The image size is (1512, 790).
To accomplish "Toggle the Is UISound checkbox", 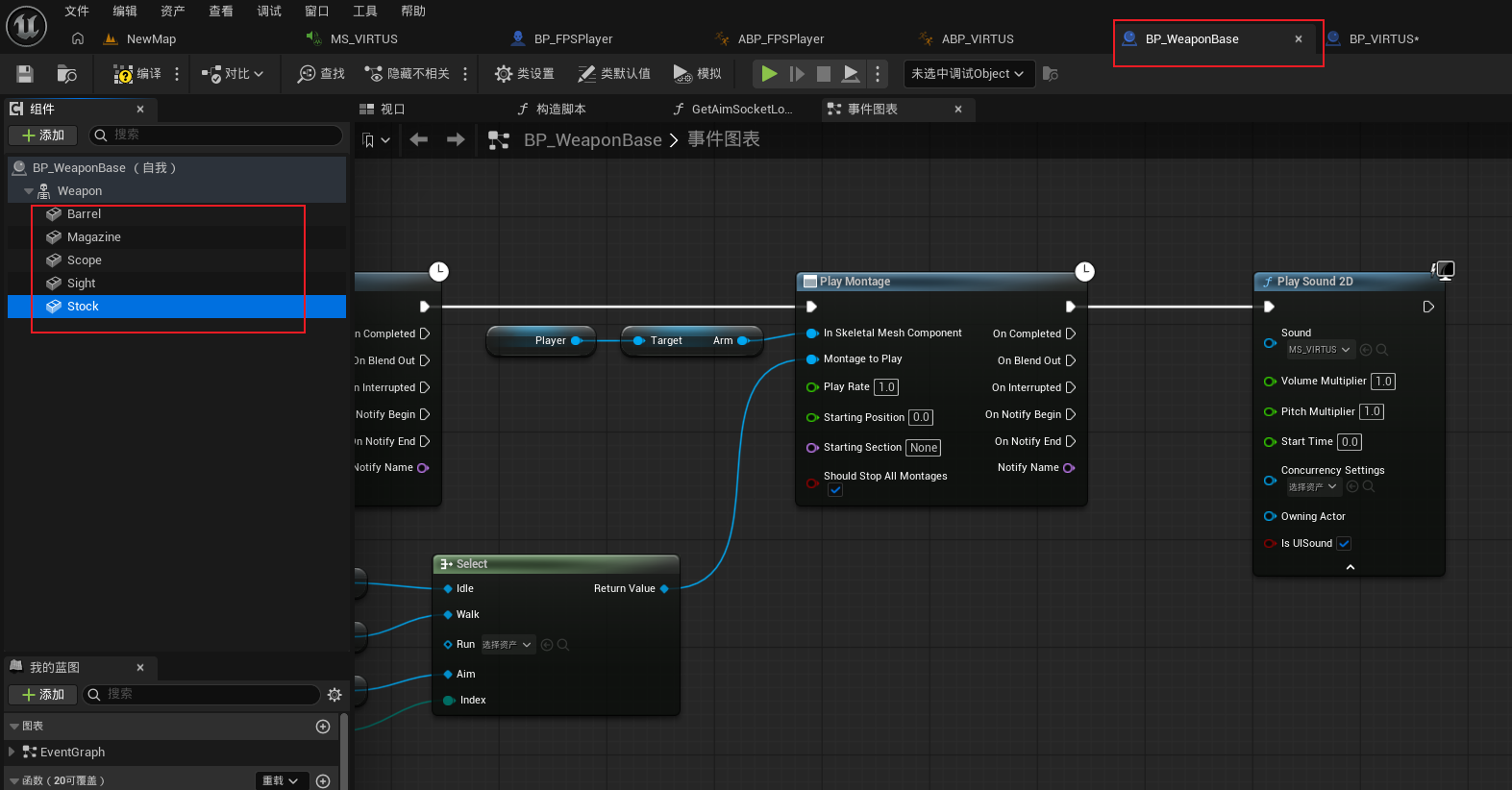I will click(1344, 544).
